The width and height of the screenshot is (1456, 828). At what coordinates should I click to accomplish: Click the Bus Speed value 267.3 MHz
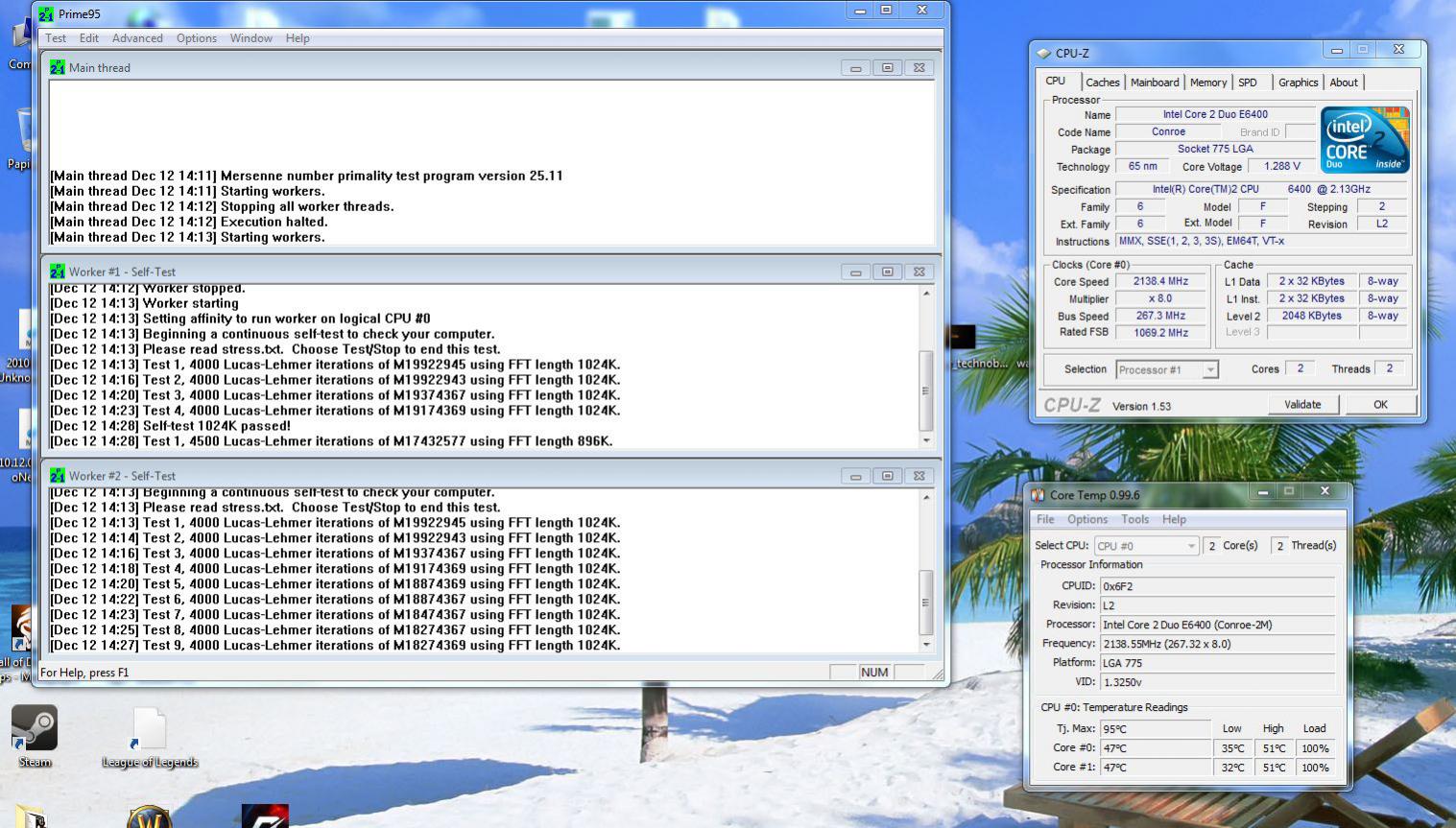coord(1160,316)
